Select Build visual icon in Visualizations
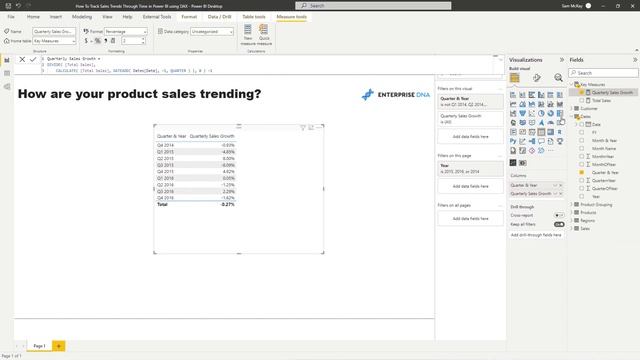Image resolution: width=640 pixels, height=360 pixels. tap(514, 78)
